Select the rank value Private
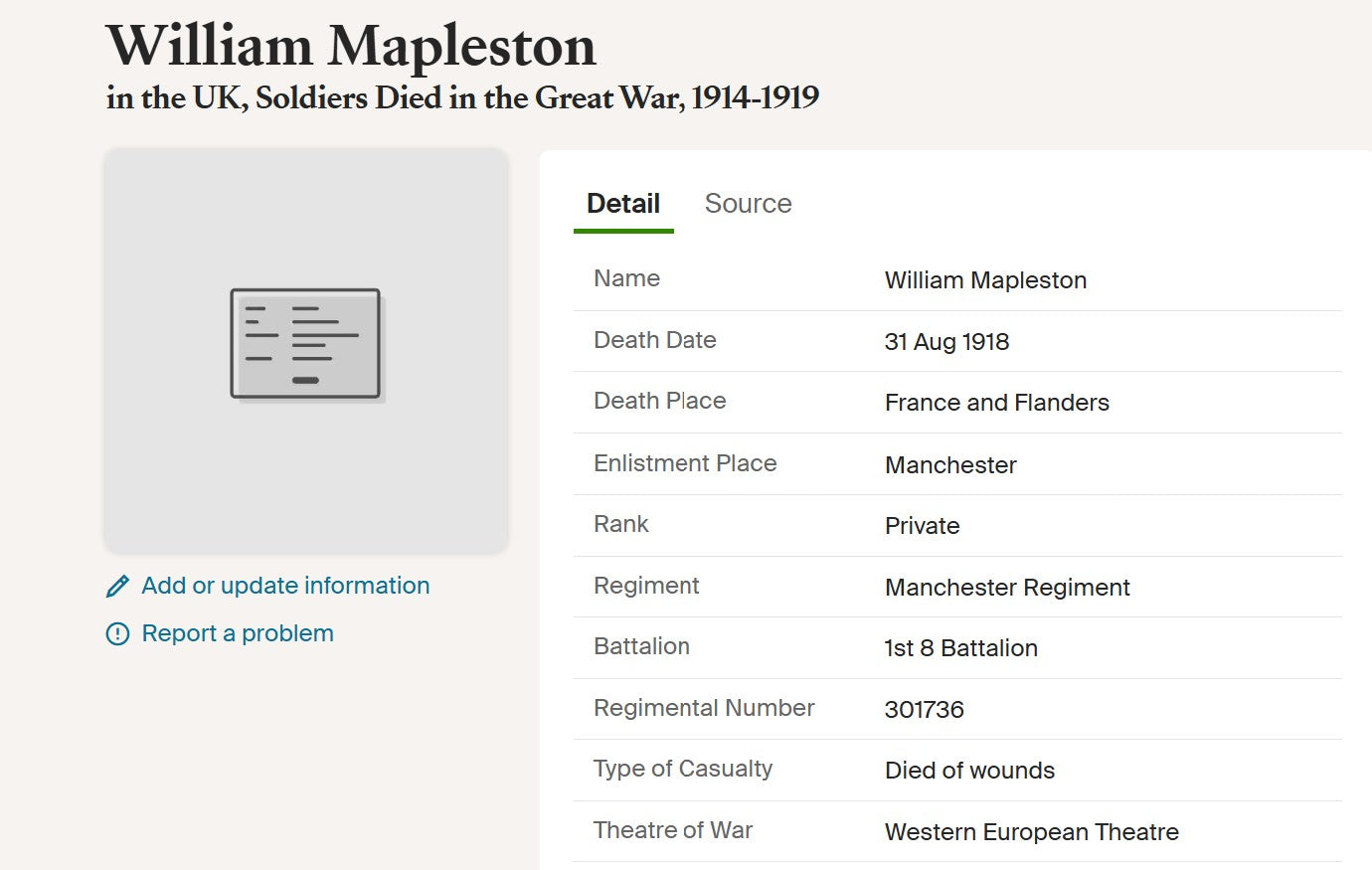The width and height of the screenshot is (1372, 870). tap(922, 526)
